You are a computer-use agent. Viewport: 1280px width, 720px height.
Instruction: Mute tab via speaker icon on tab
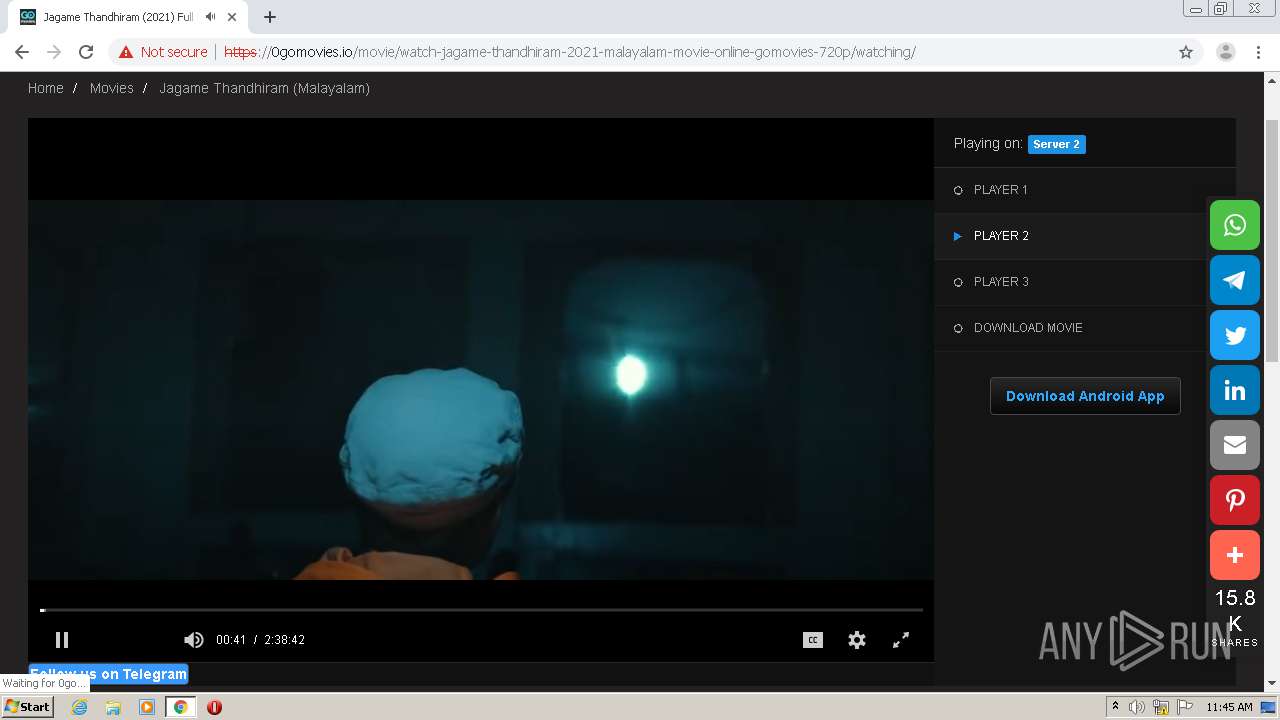click(210, 17)
